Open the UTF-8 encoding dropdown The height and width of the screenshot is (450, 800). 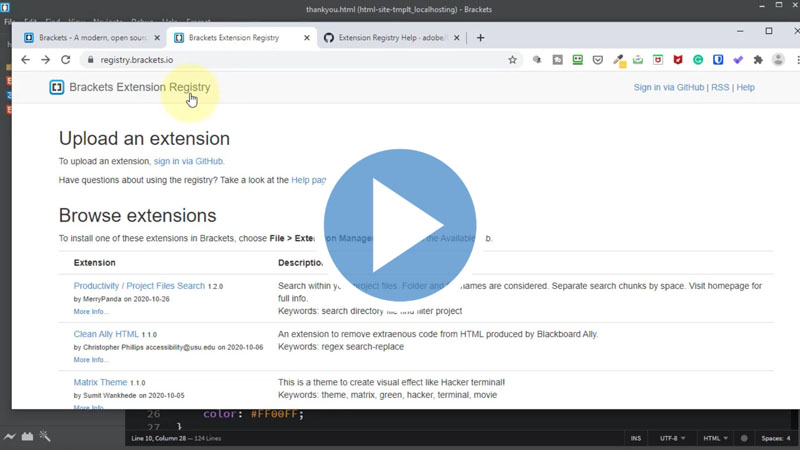(x=672, y=438)
